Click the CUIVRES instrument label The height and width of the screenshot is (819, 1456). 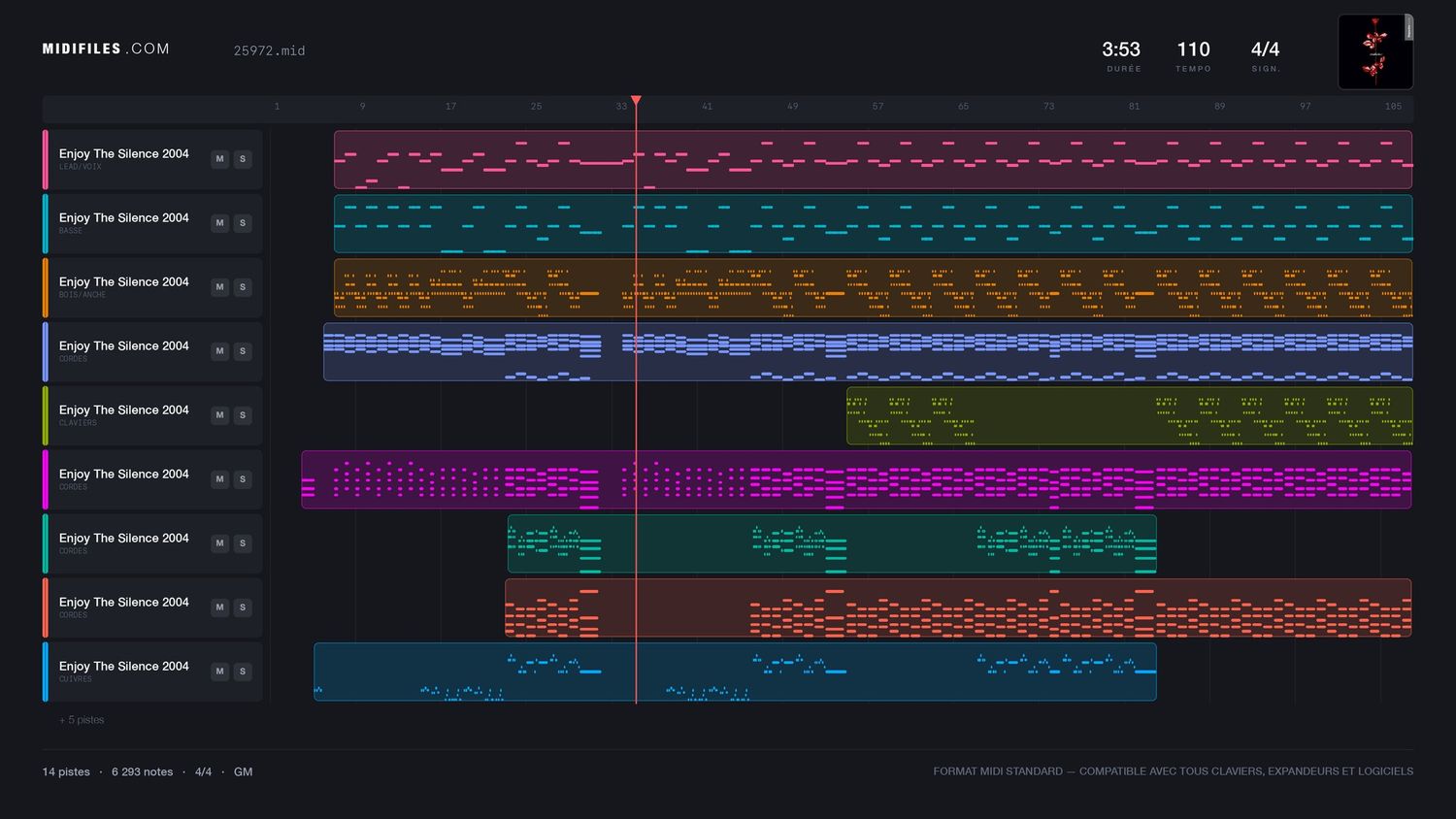(x=75, y=679)
